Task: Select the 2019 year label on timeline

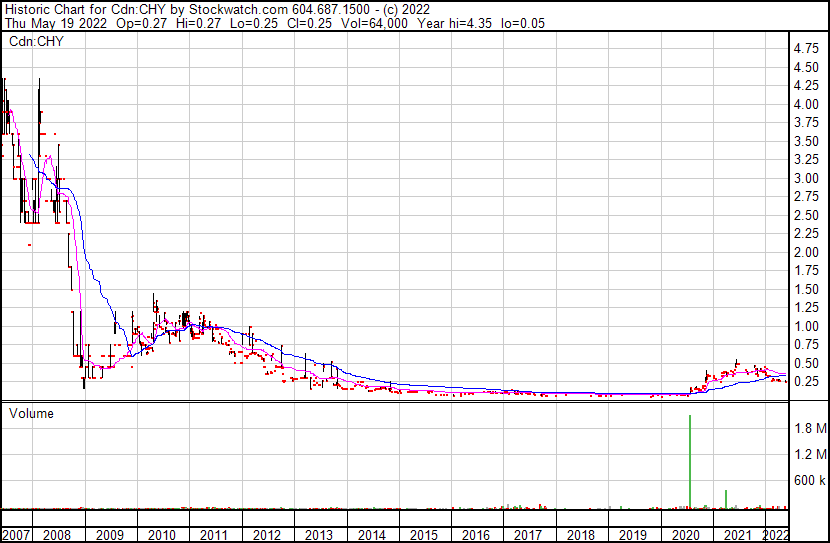Action: (632, 535)
